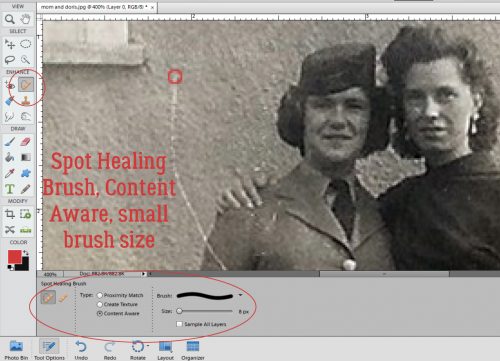The image size is (500, 361).
Task: Open the black background color swatch
Action: pos(24,265)
